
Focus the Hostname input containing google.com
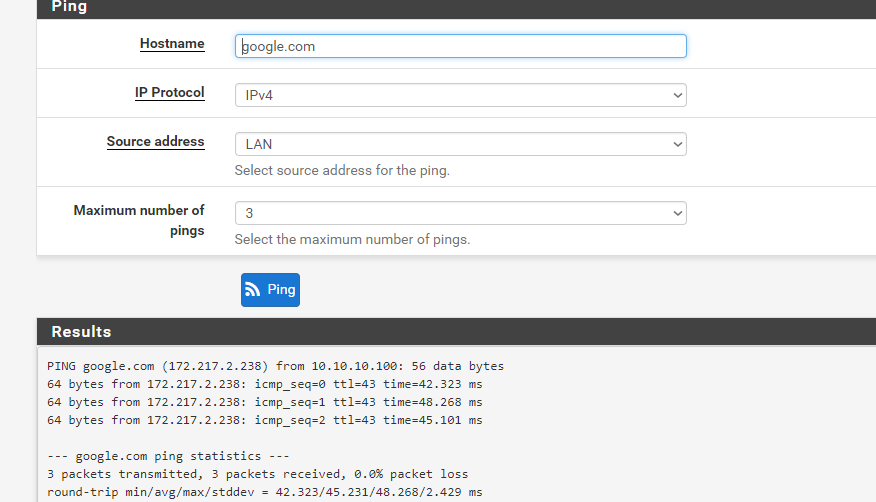pos(460,46)
